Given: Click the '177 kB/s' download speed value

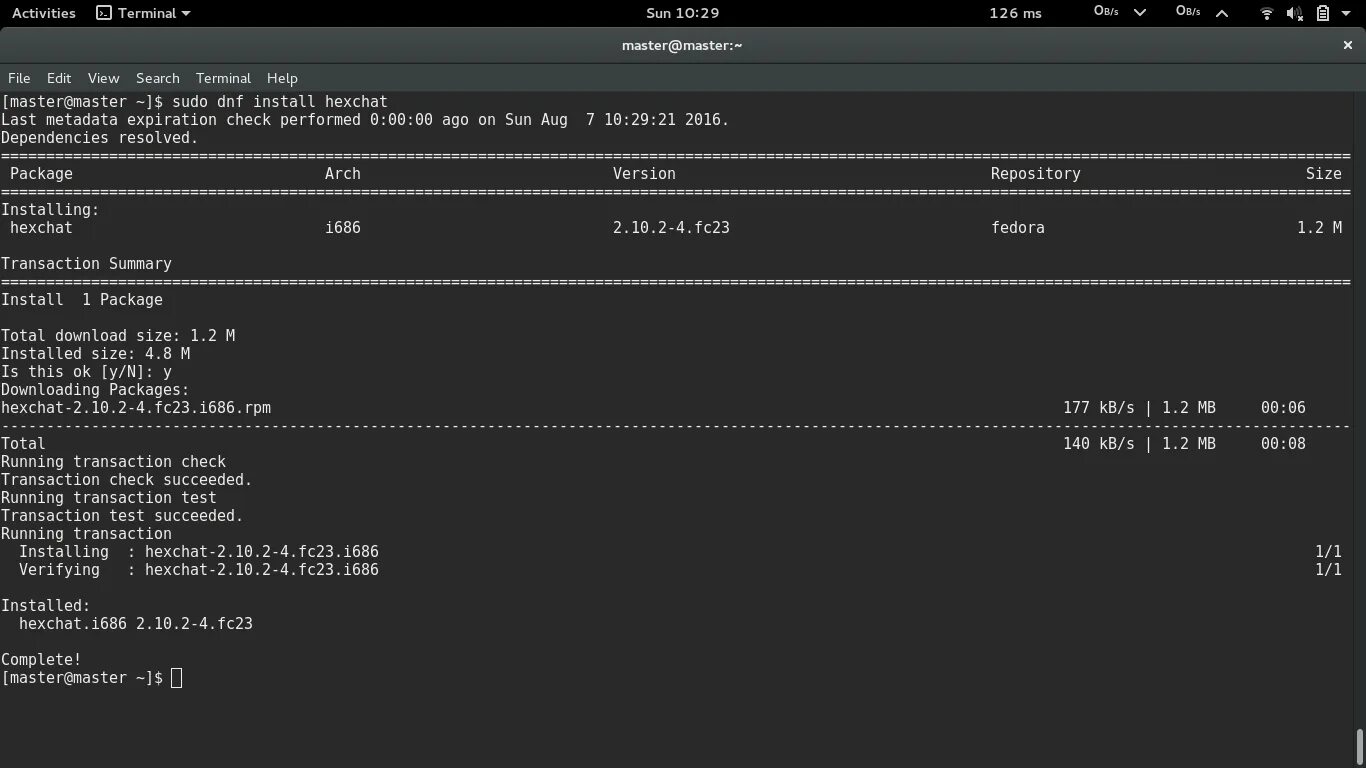Looking at the screenshot, I should click(1099, 408).
